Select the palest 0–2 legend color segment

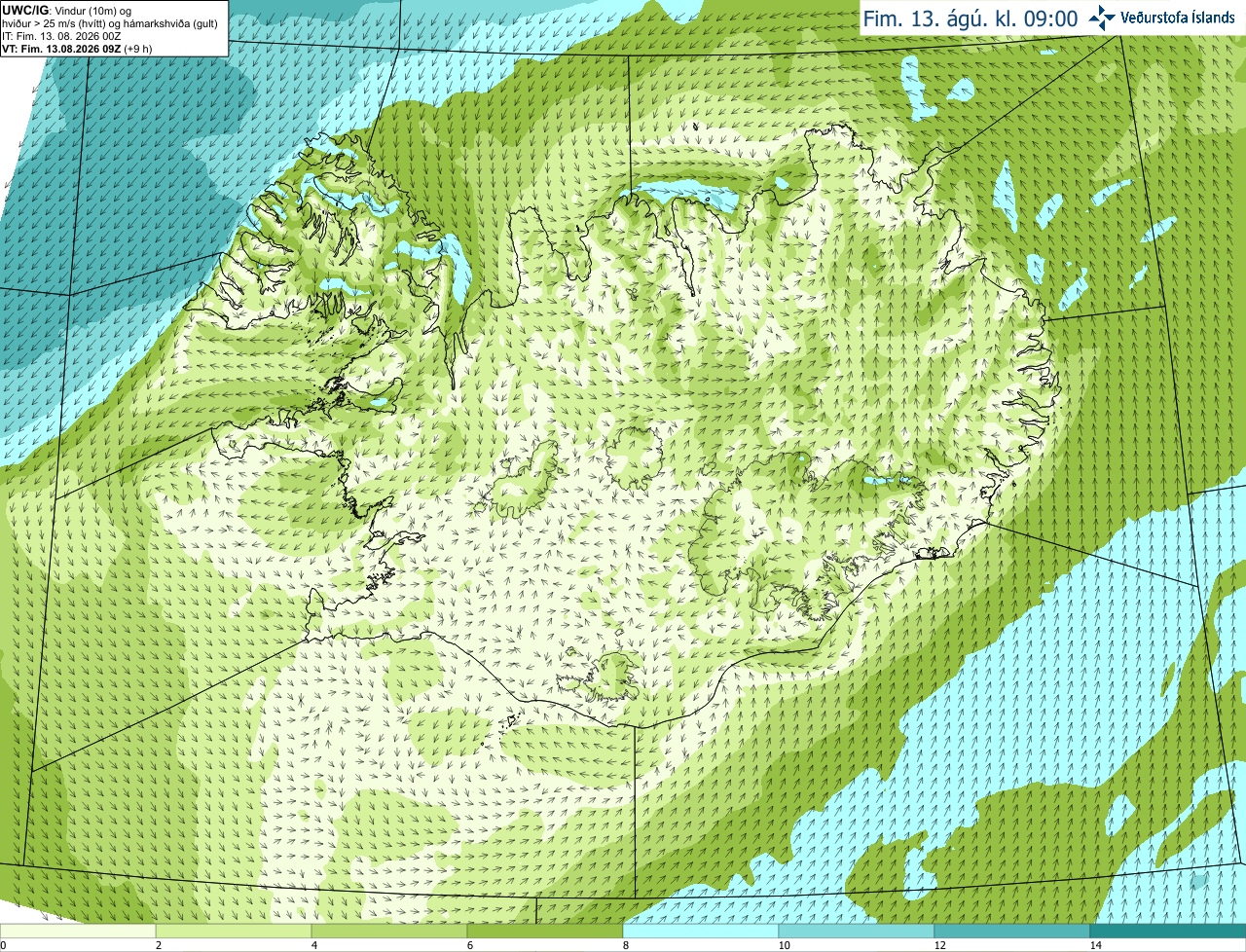coord(78,931)
